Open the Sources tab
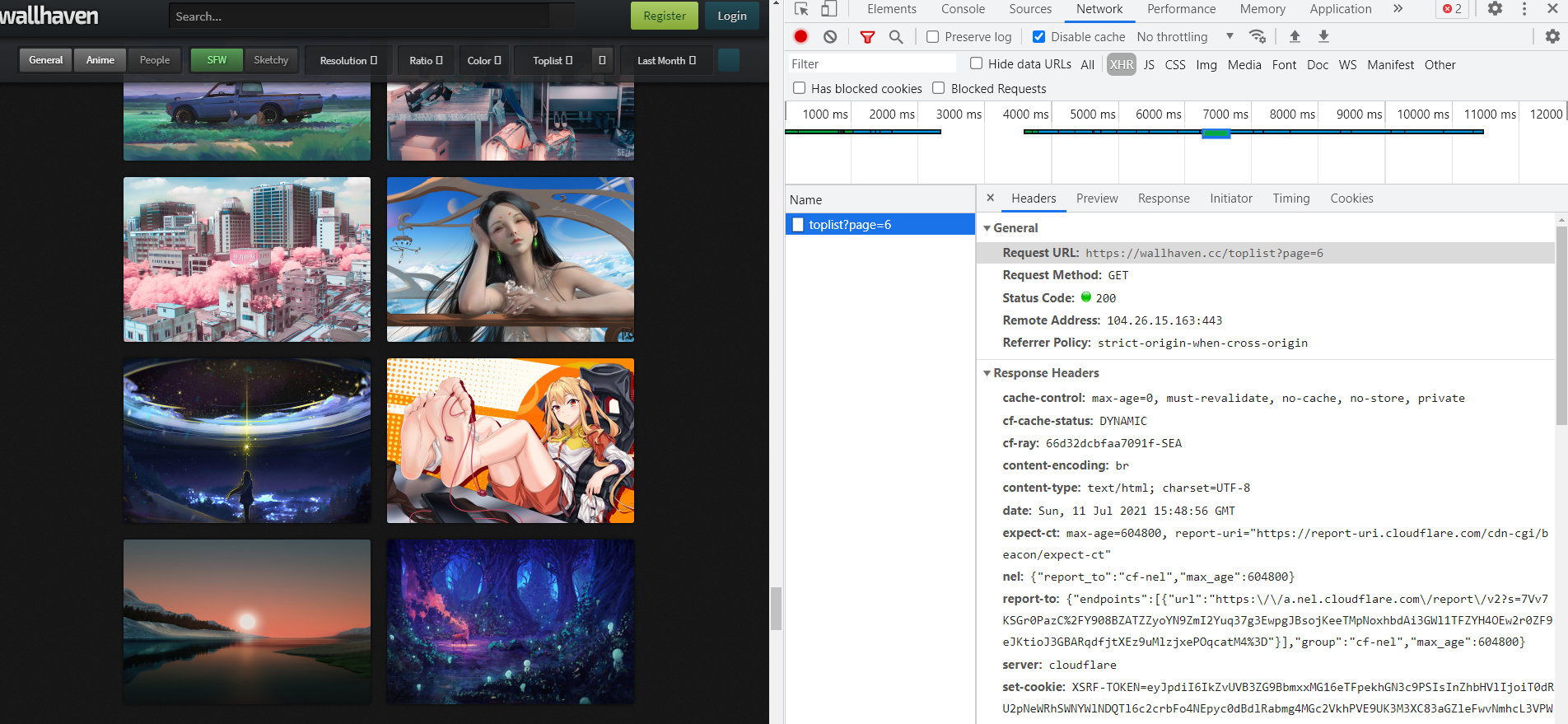Screen dimensions: 1568x724 pos(1030,9)
